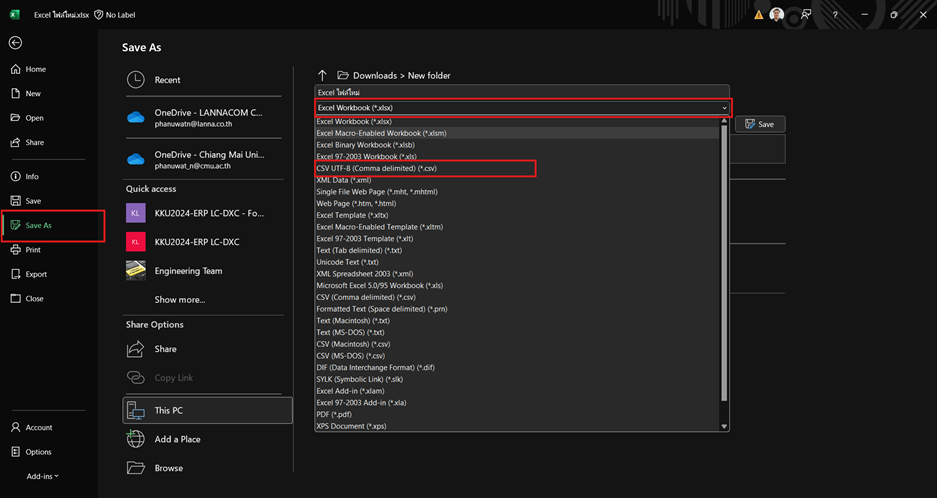
Task: Select Excel Template (*.xltx)
Action: click(x=518, y=215)
